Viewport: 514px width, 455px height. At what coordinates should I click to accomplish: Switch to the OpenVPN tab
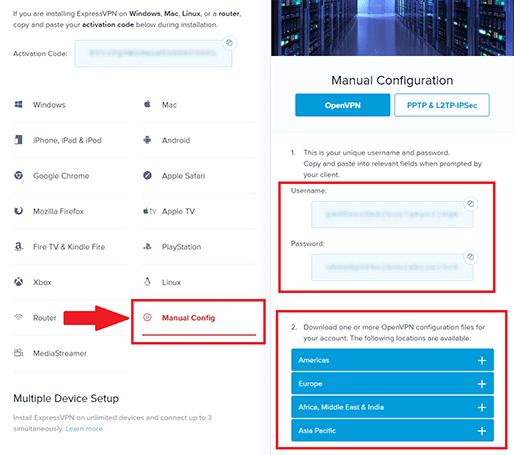pyautogui.click(x=343, y=105)
